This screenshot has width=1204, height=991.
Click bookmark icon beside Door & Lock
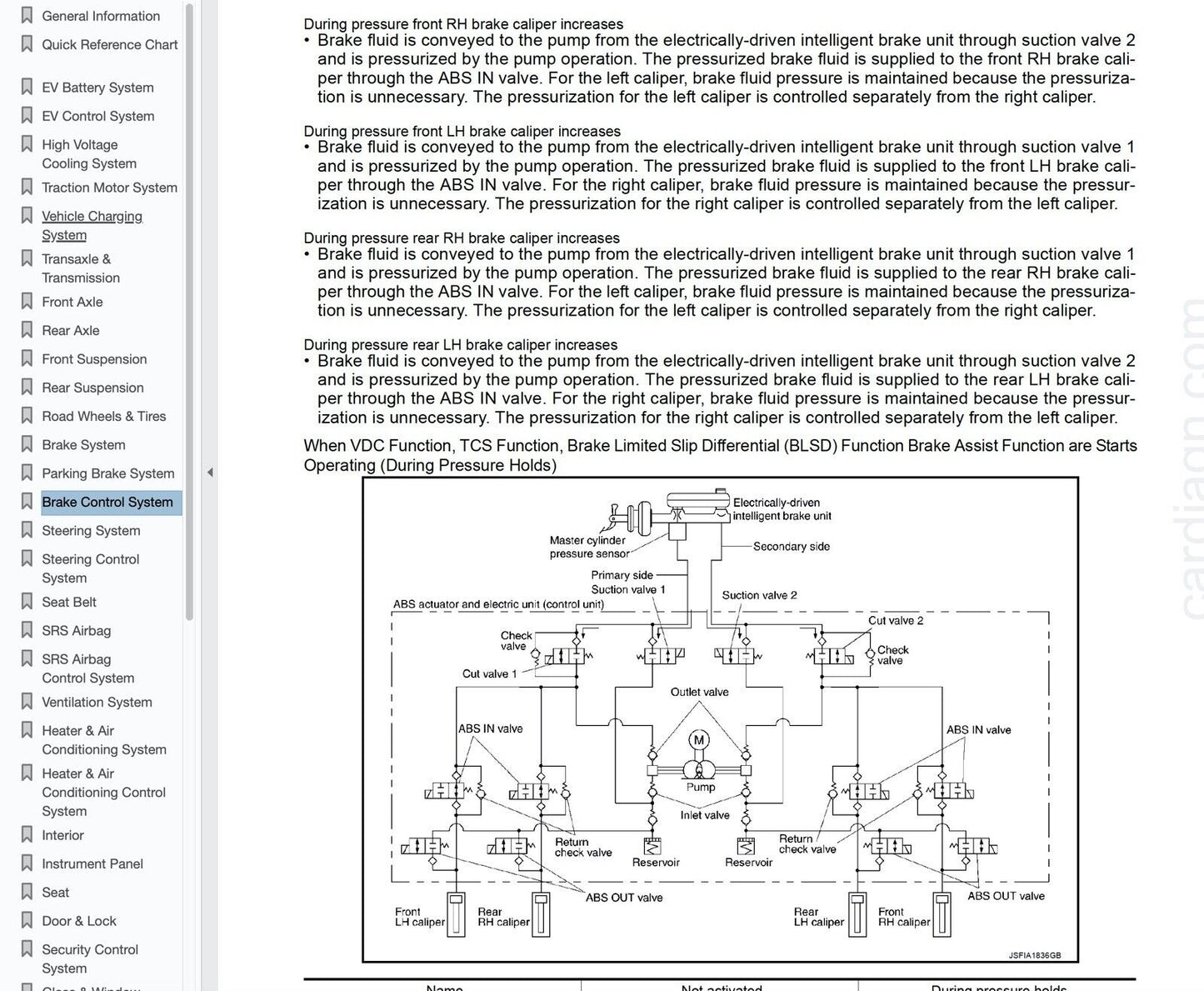[27, 920]
